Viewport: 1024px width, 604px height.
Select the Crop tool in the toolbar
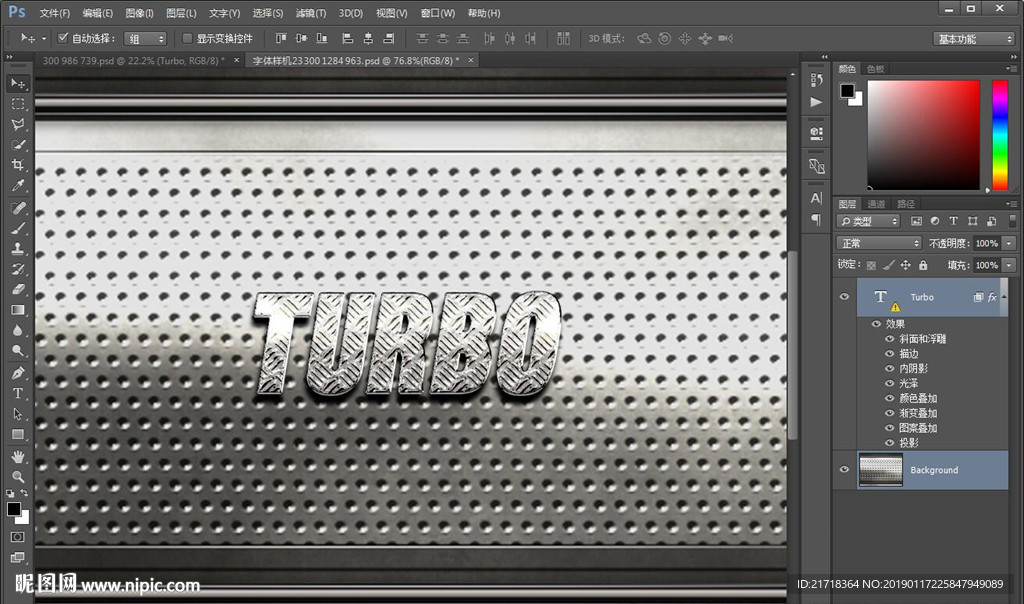point(18,165)
